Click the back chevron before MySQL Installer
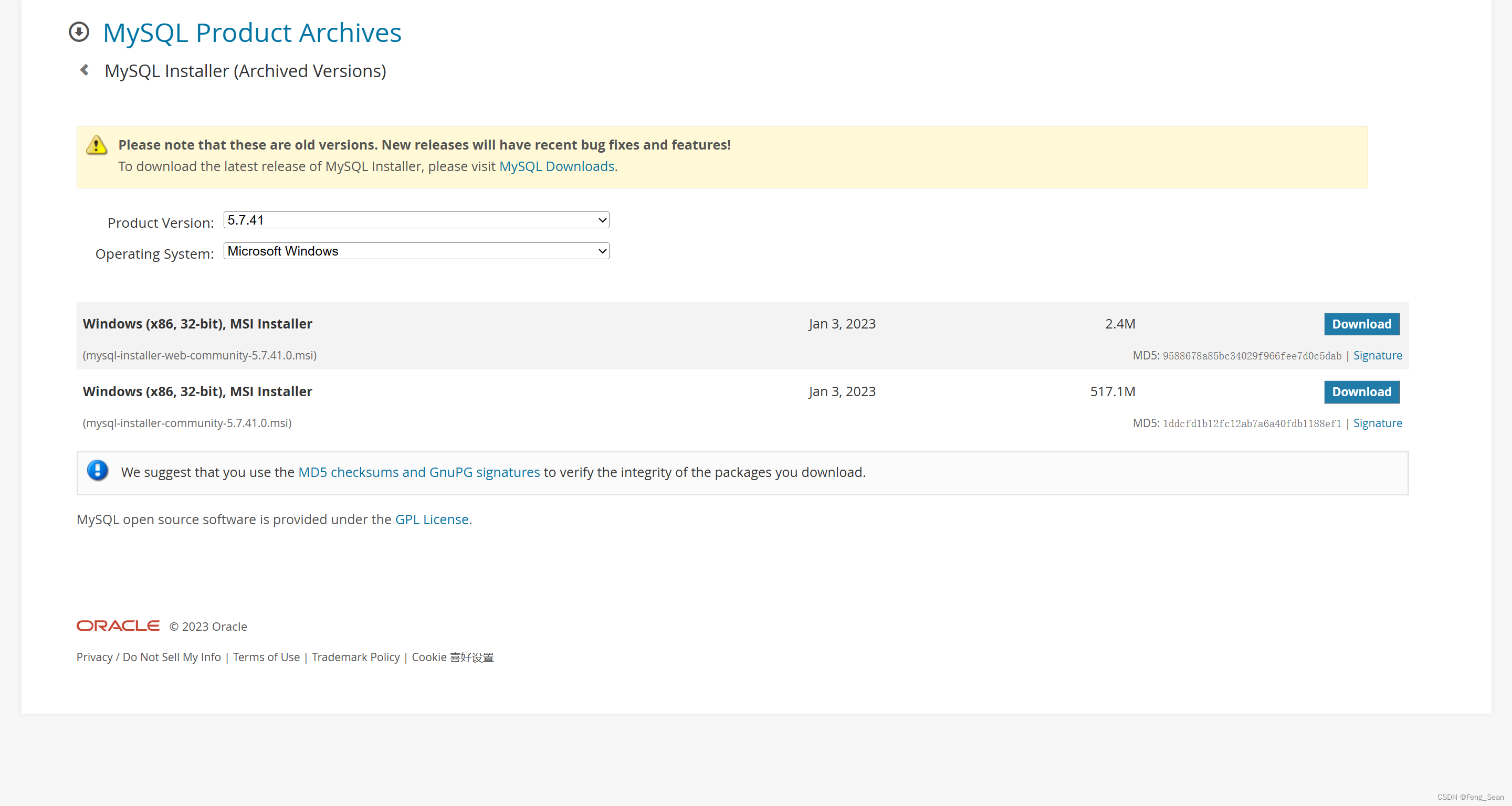Image resolution: width=1512 pixels, height=806 pixels. (85, 70)
